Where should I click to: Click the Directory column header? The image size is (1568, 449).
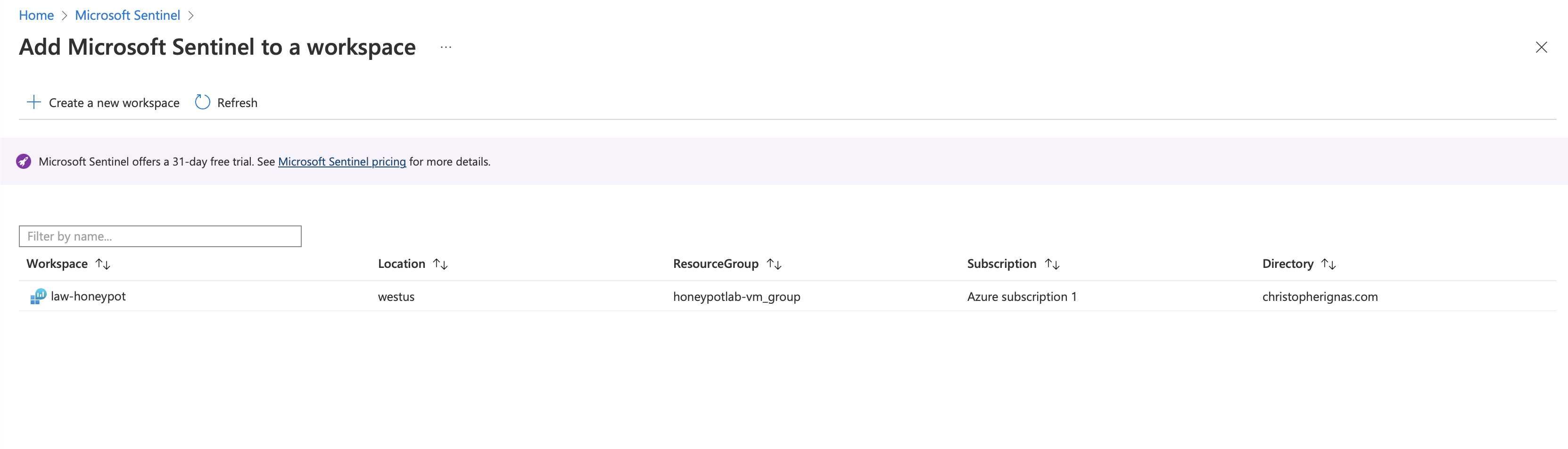[x=1288, y=264]
